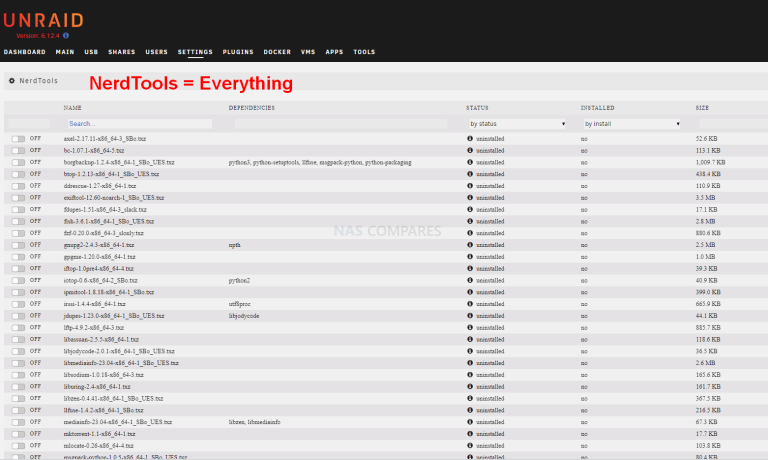
Task: Click the Unraid logo
Action: point(43,19)
